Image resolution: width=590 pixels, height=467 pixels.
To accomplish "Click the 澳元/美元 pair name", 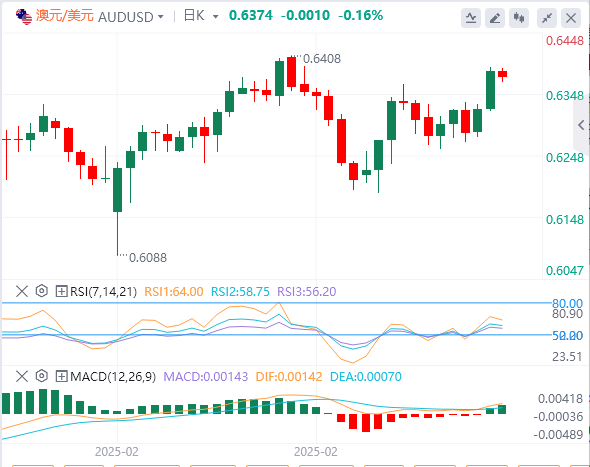I will (x=64, y=16).
